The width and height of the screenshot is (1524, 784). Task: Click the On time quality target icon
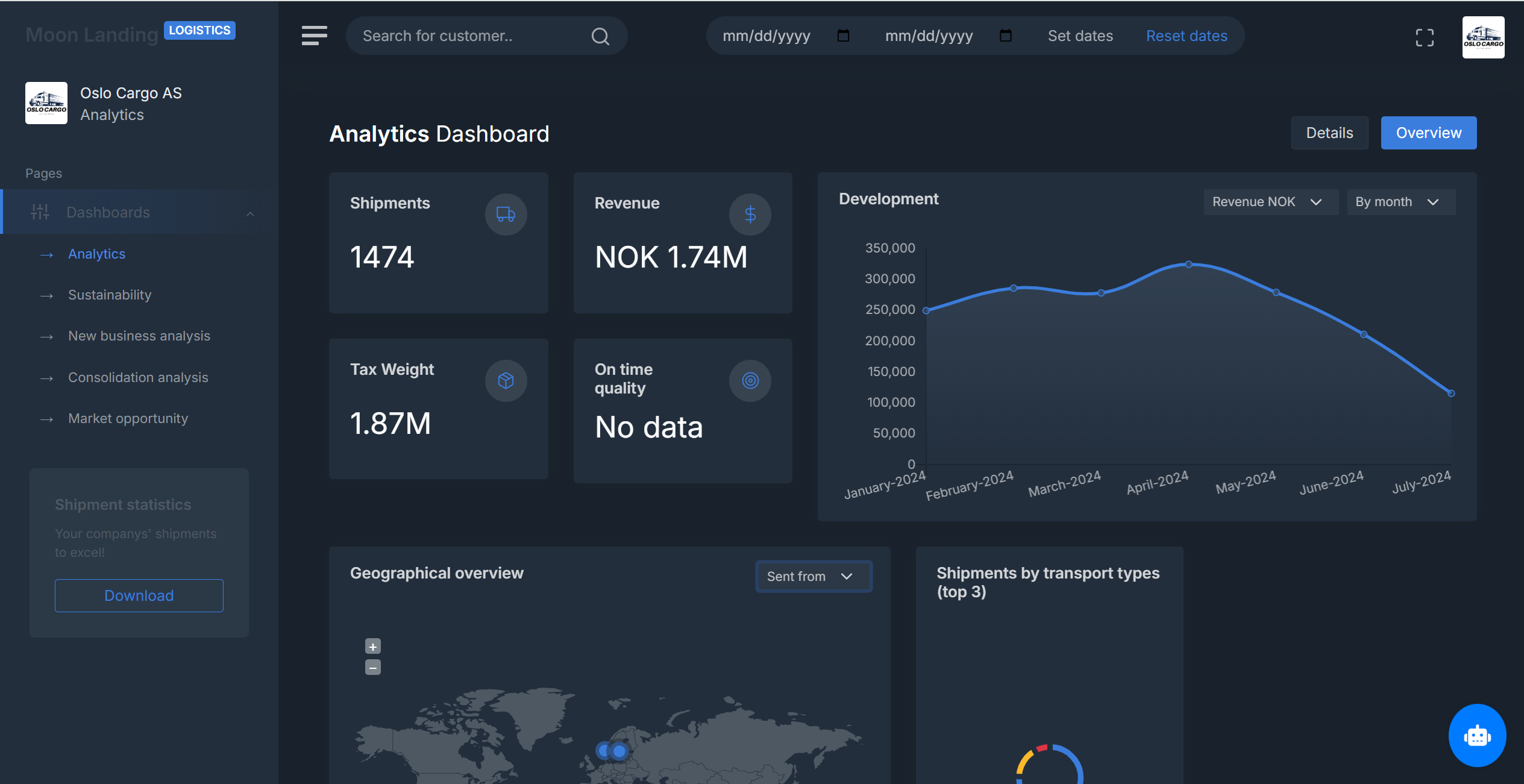pos(750,380)
